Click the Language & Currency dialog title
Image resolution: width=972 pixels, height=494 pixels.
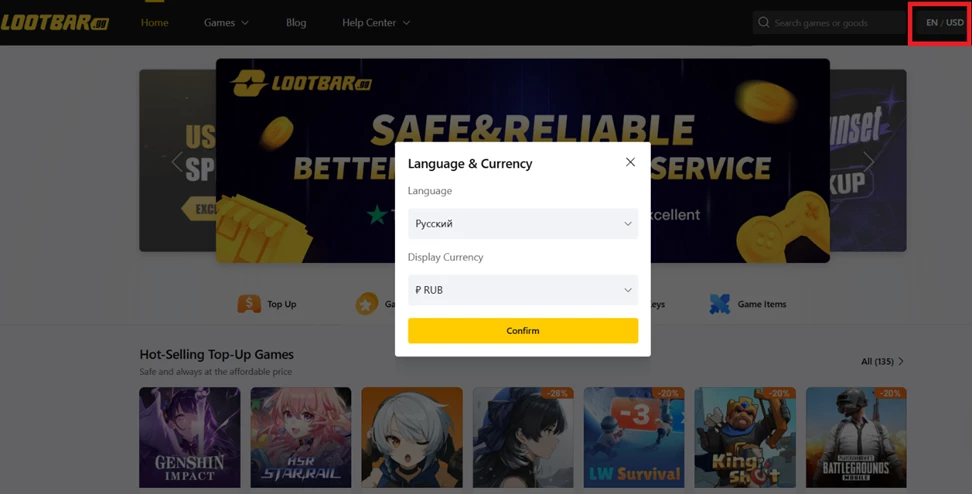470,164
